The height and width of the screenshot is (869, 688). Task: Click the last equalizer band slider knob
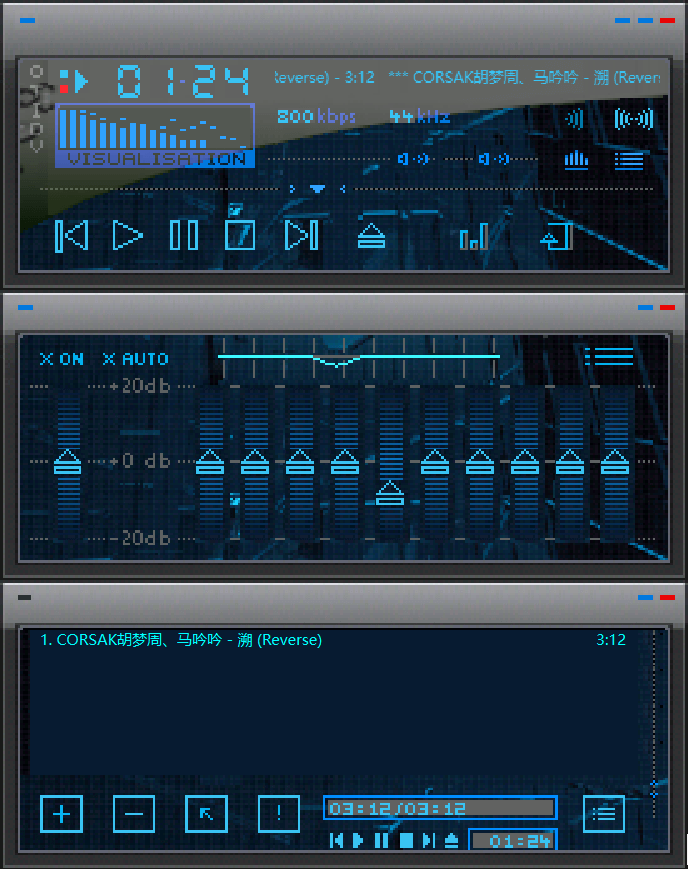point(615,462)
